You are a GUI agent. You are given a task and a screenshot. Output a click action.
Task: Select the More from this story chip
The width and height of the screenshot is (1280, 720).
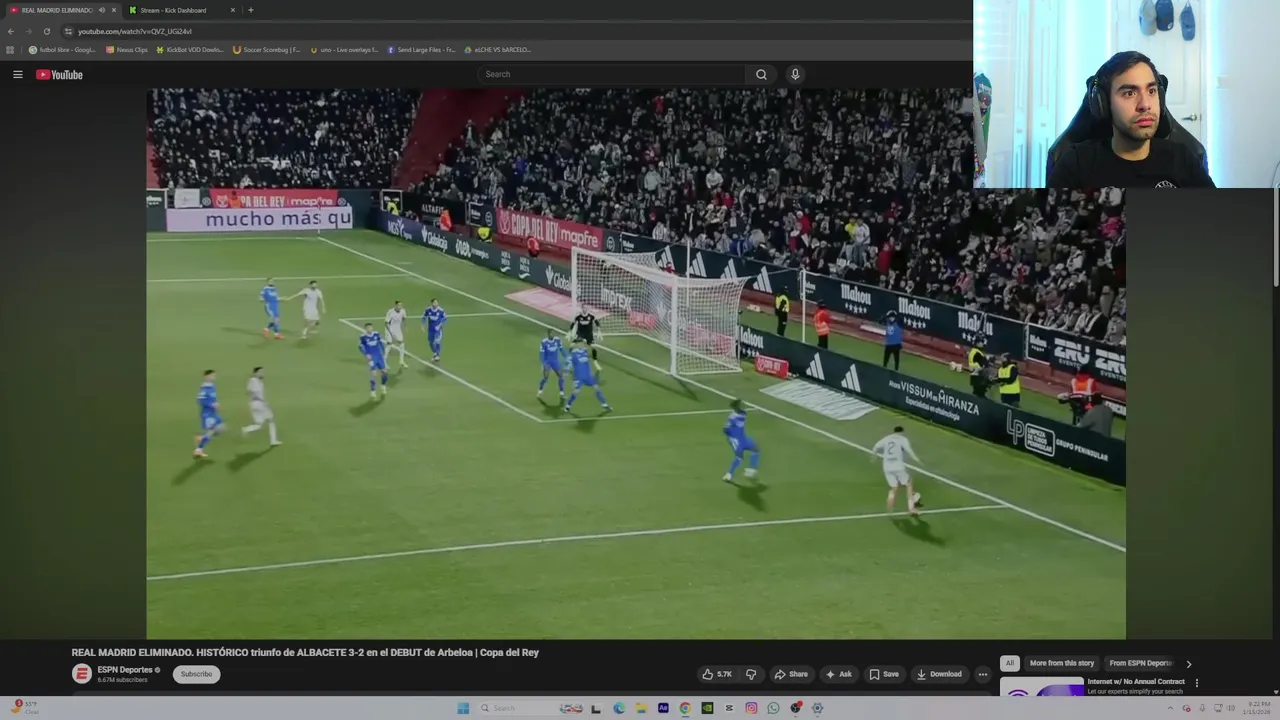coord(1062,663)
